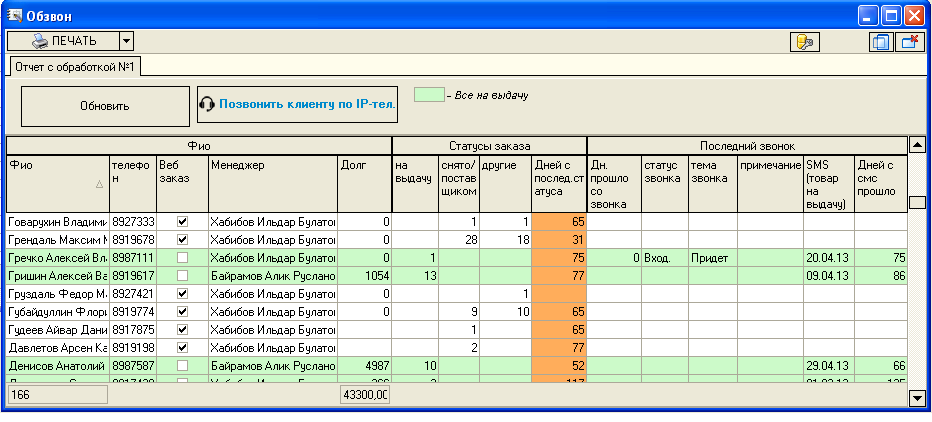Click the key settings icon in toolbar
This screenshot has width=932, height=422.
coord(803,41)
